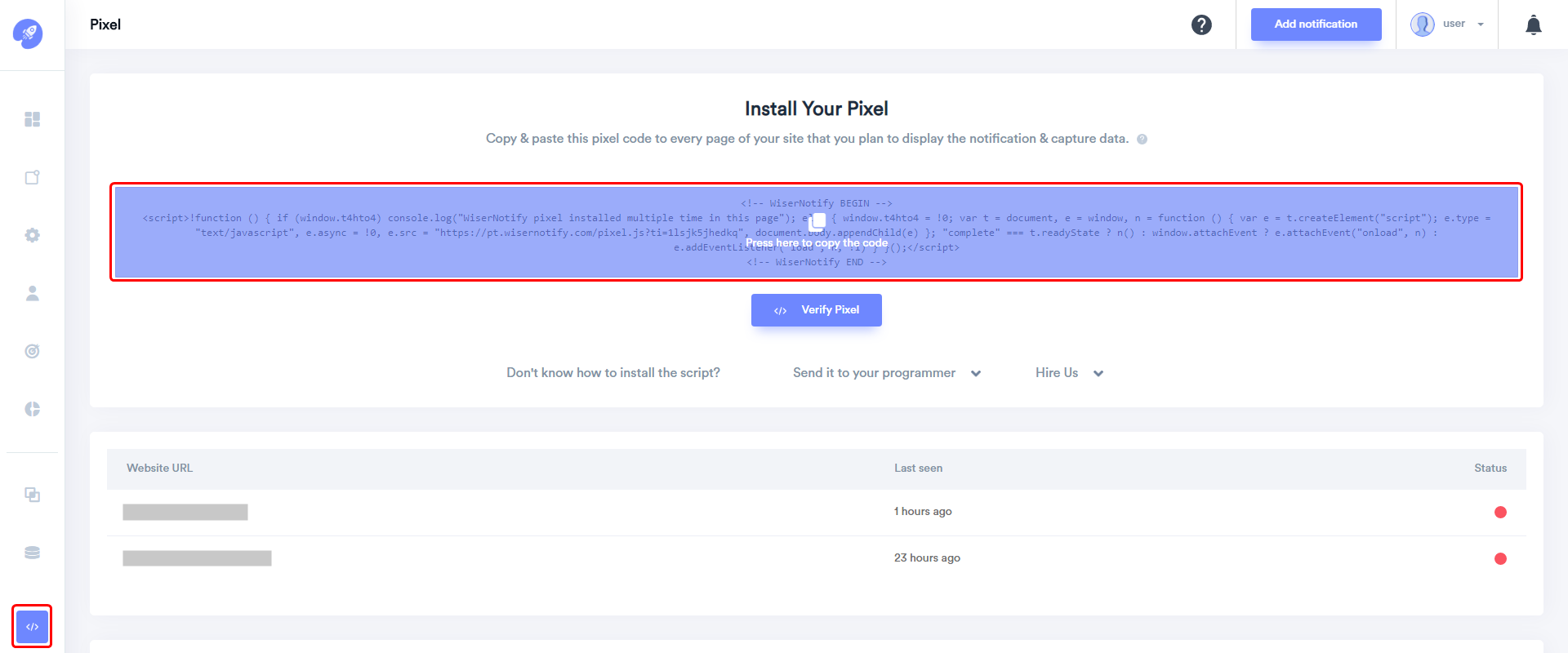This screenshot has height=653, width=1568.
Task: Expand the user account dropdown
Action: coord(1447,24)
